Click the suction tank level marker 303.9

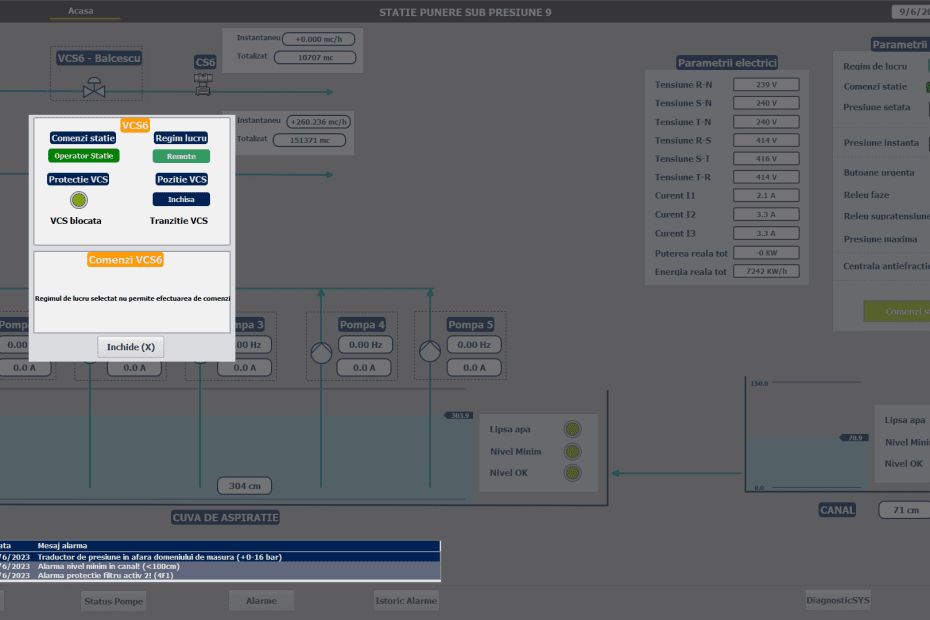(459, 415)
